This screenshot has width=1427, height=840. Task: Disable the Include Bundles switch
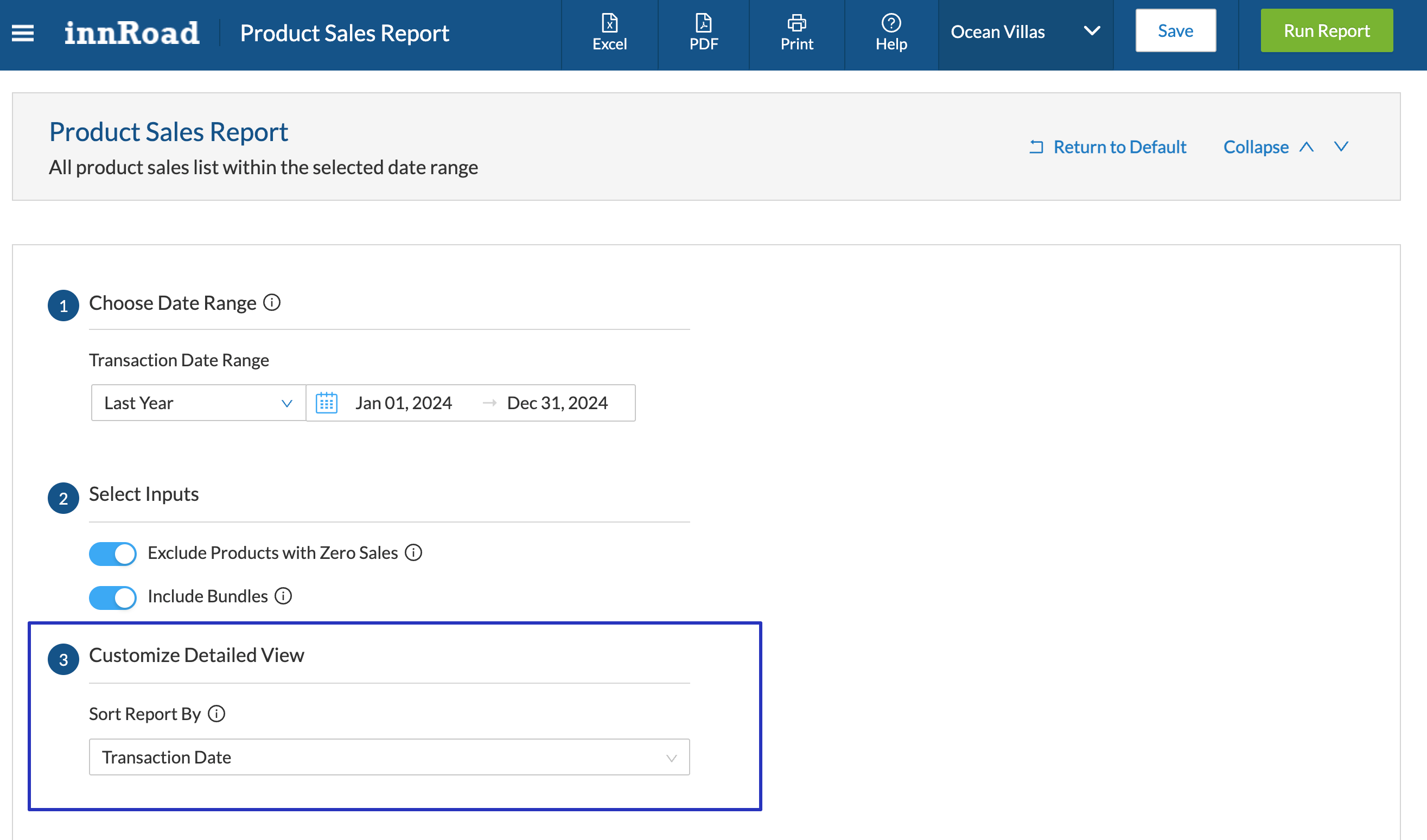113,597
